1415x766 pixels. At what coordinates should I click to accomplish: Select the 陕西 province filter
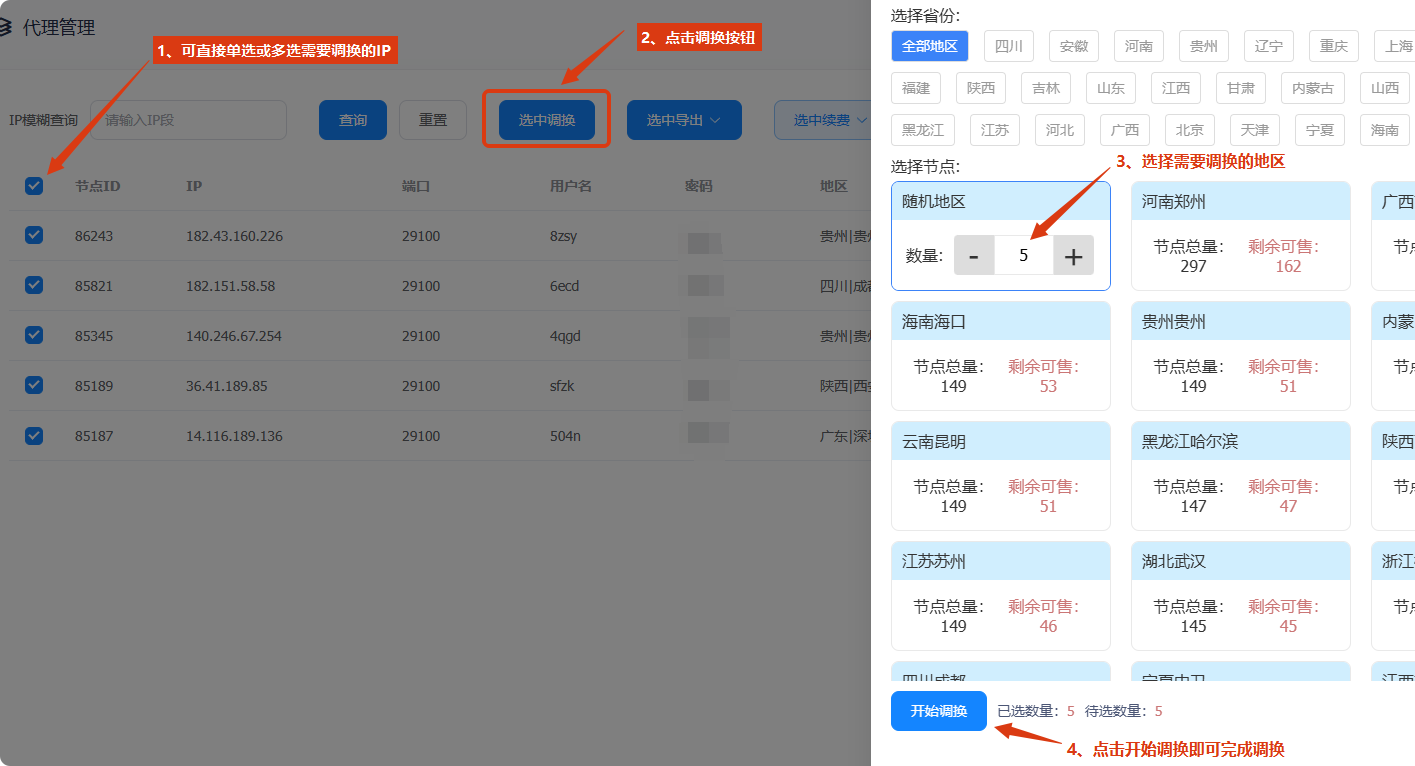pyautogui.click(x=981, y=88)
